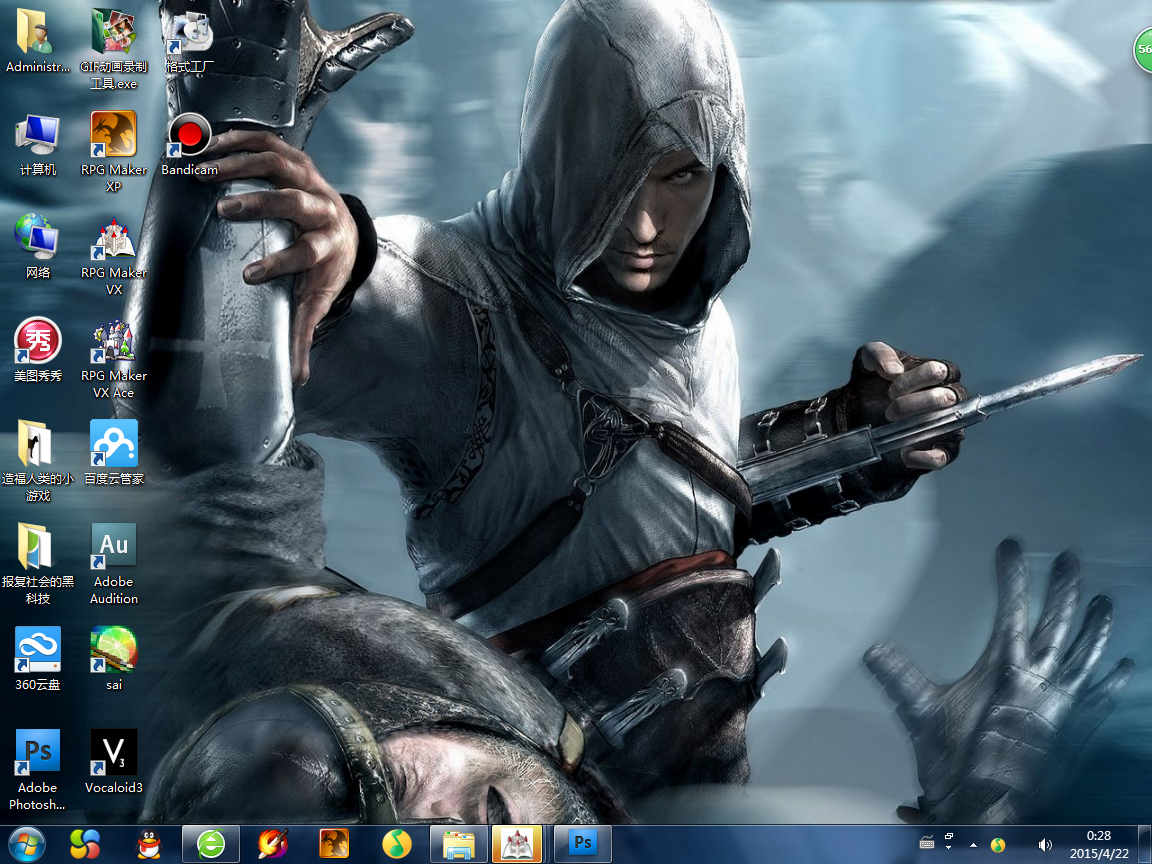
Task: Select the Adobe Audition desktop shortcut
Action: pos(114,564)
